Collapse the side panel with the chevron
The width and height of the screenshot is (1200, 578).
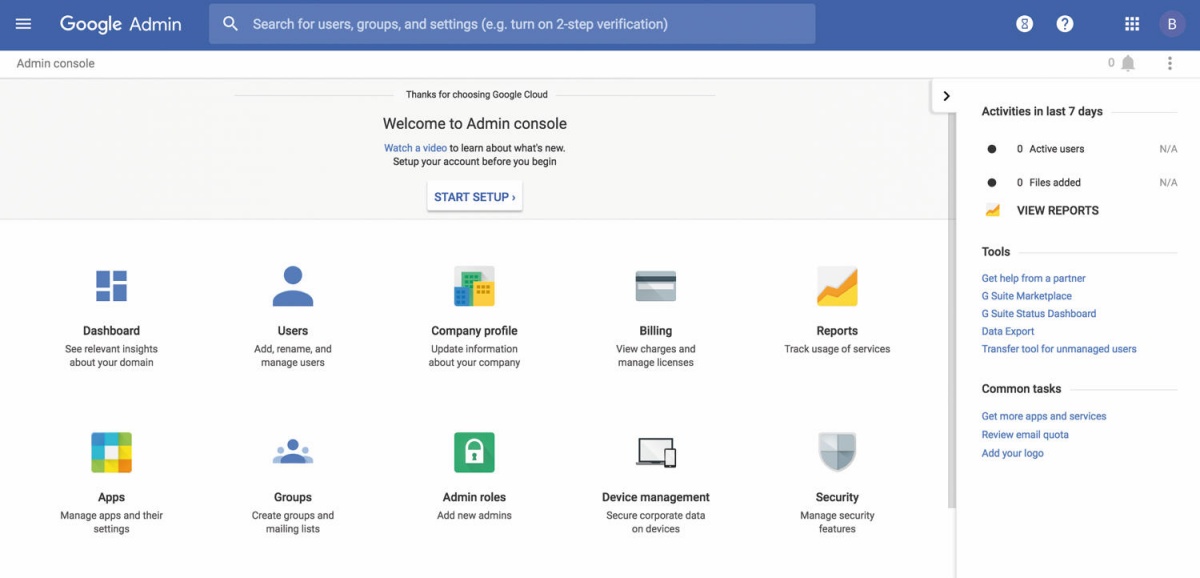946,96
